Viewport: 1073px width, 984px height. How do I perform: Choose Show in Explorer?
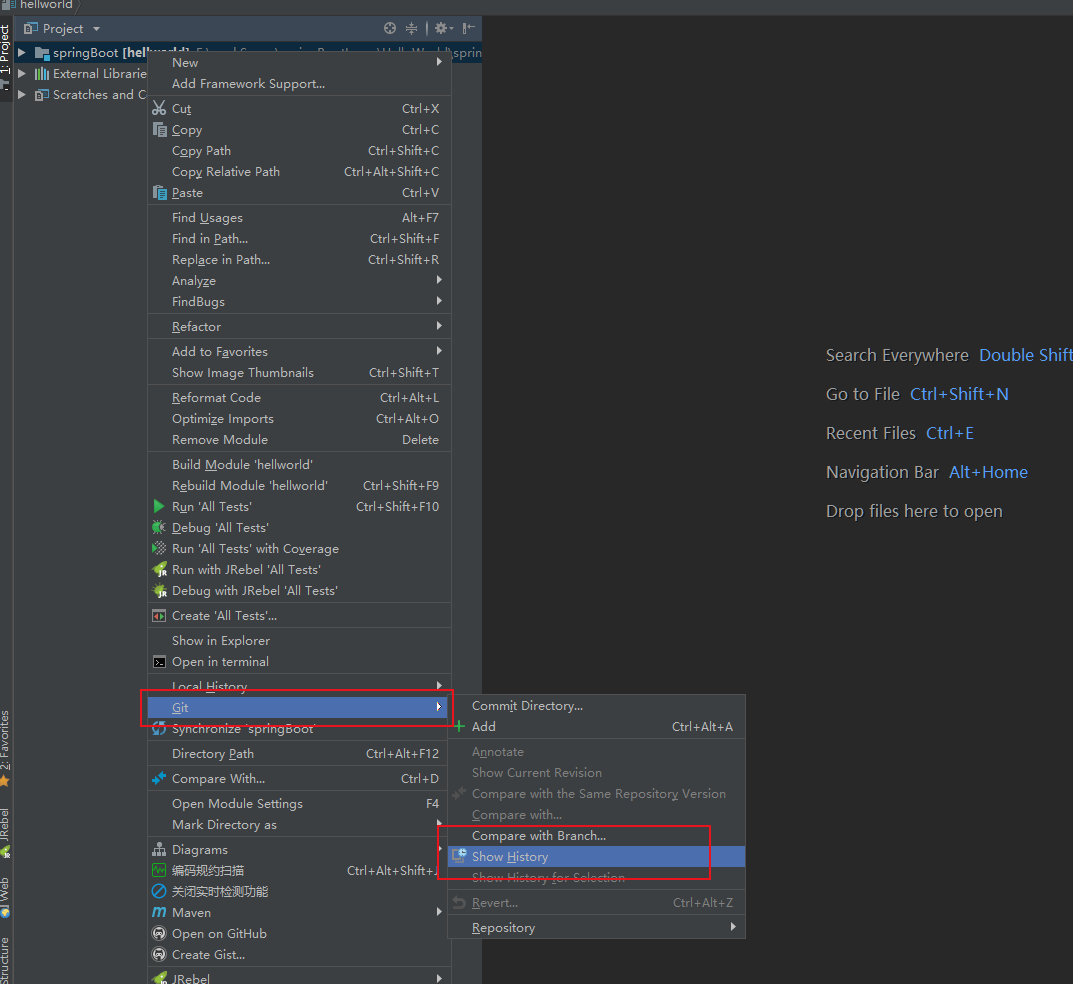pos(299,640)
